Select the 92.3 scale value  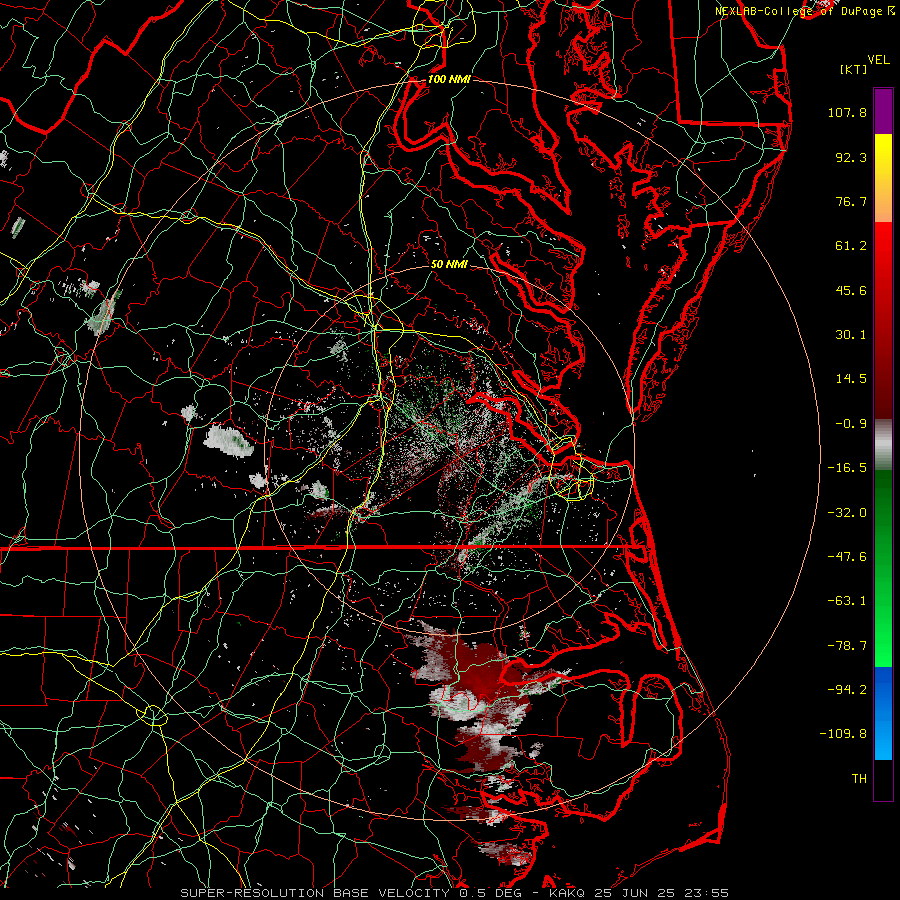(851, 157)
